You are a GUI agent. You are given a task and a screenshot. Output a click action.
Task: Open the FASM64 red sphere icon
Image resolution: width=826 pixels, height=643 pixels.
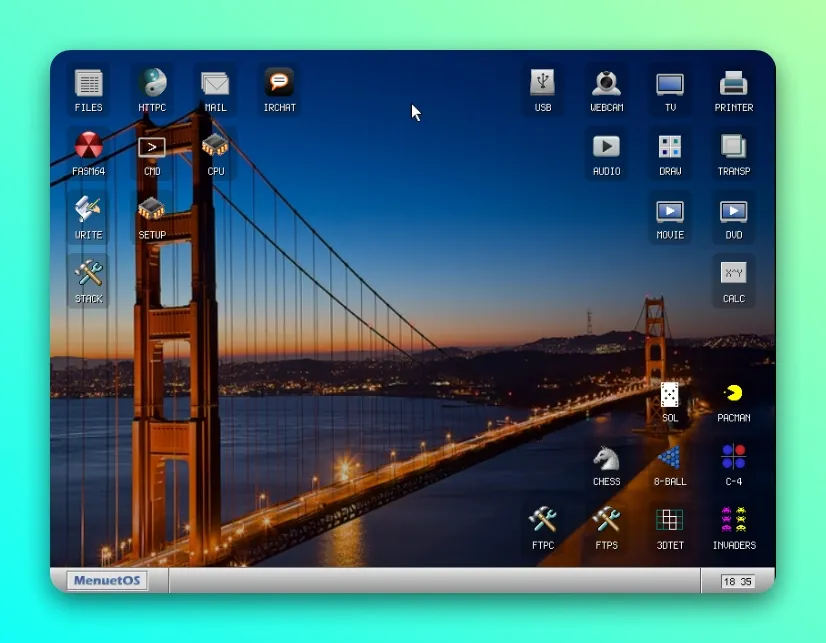88,154
